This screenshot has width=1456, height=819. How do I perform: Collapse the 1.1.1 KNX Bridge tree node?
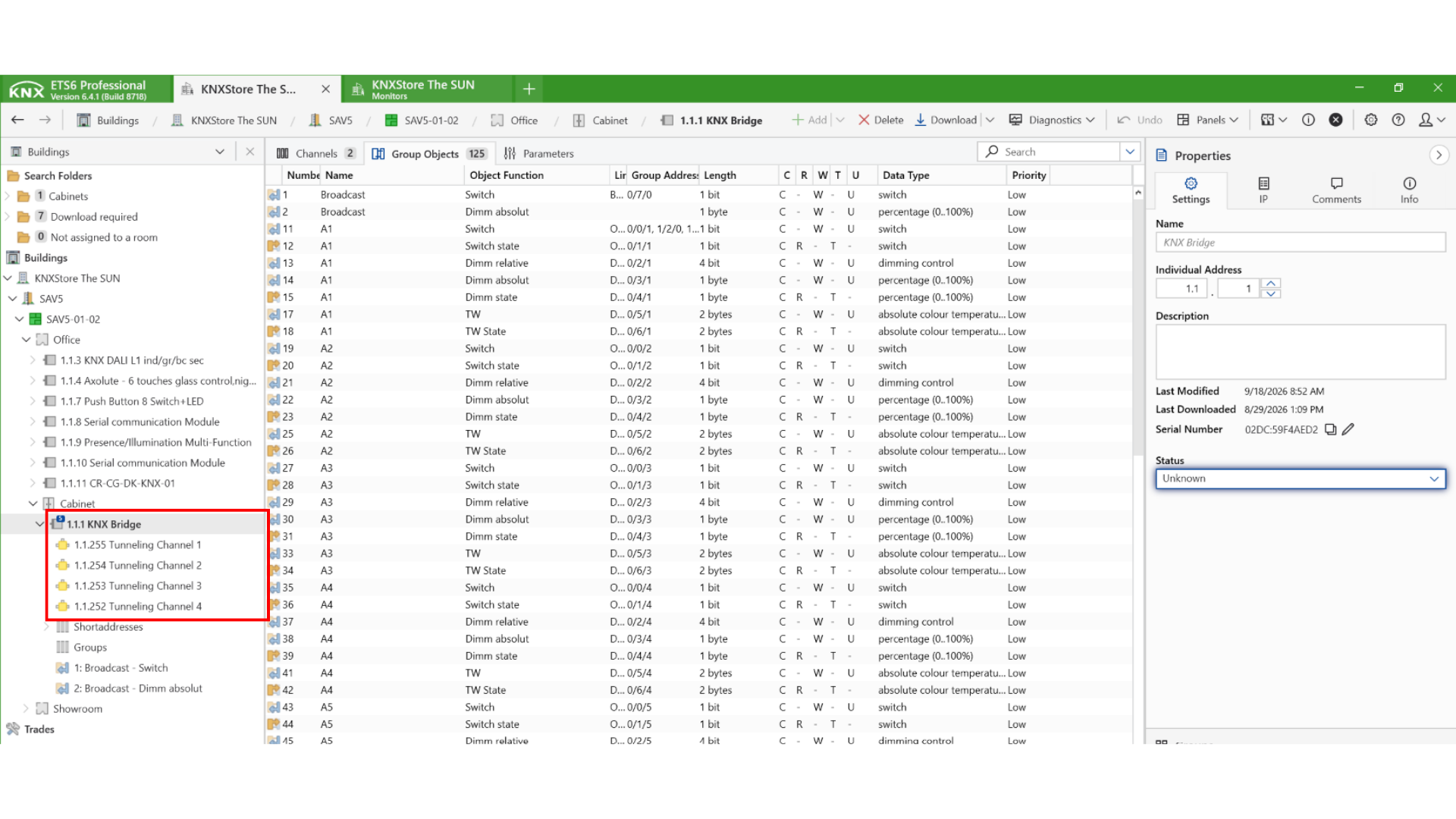pyautogui.click(x=40, y=524)
